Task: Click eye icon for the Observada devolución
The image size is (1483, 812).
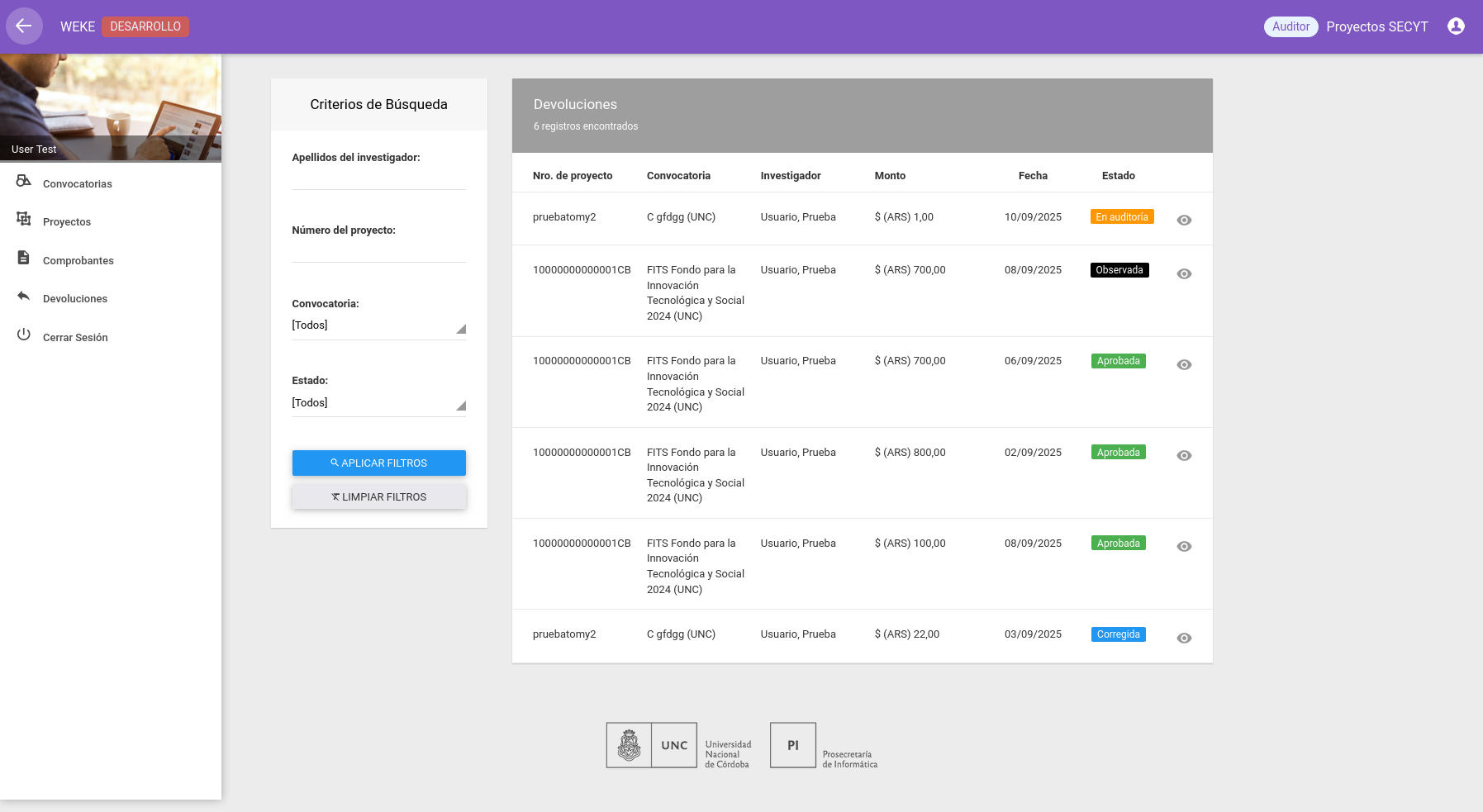Action: click(x=1184, y=273)
